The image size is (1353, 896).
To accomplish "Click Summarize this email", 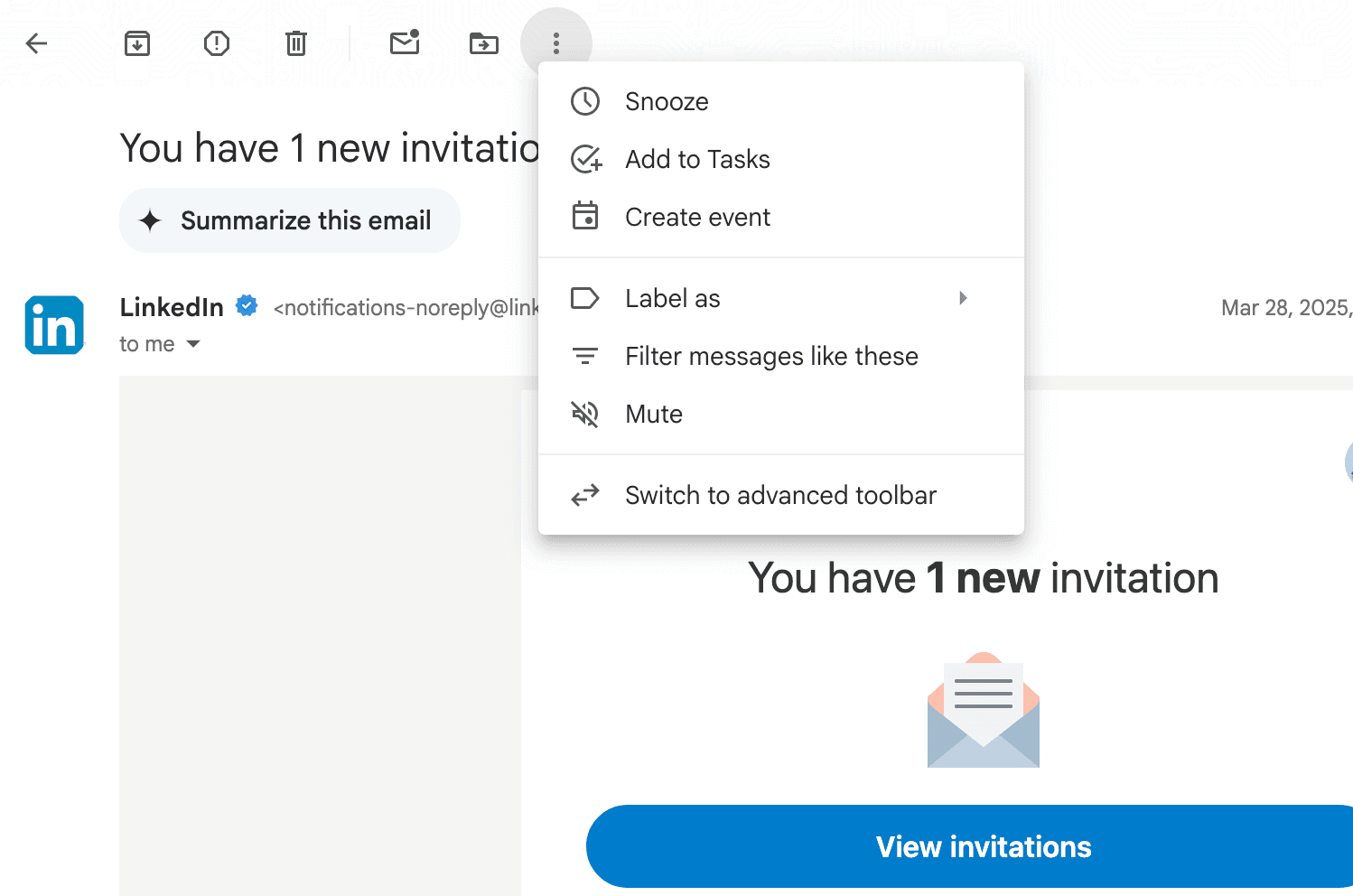I will click(x=290, y=219).
